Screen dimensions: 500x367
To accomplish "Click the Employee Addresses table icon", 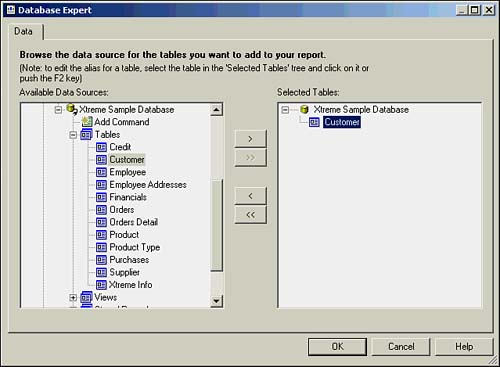I will pos(101,185).
